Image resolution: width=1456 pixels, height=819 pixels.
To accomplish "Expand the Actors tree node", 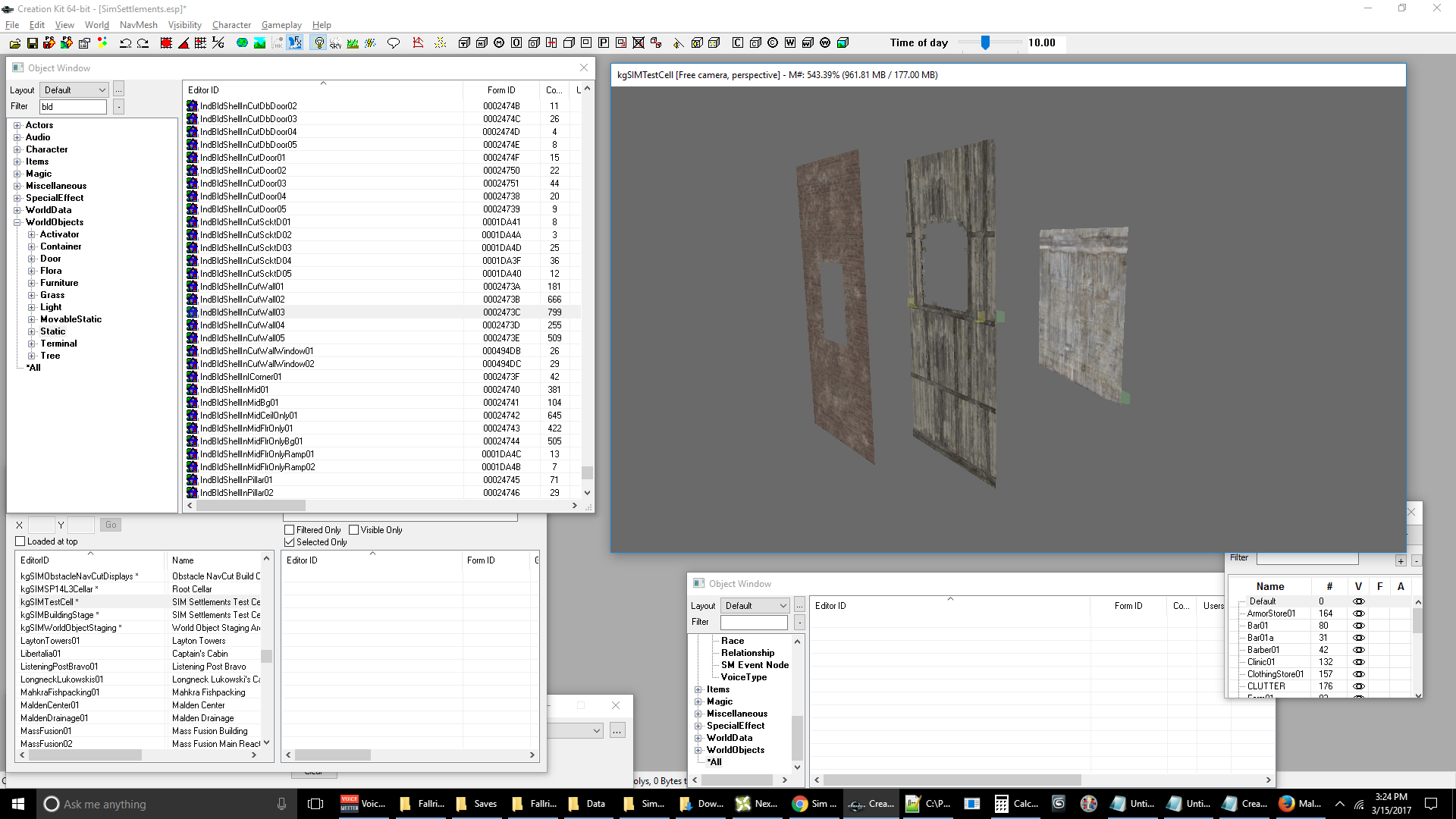I will click(x=17, y=125).
